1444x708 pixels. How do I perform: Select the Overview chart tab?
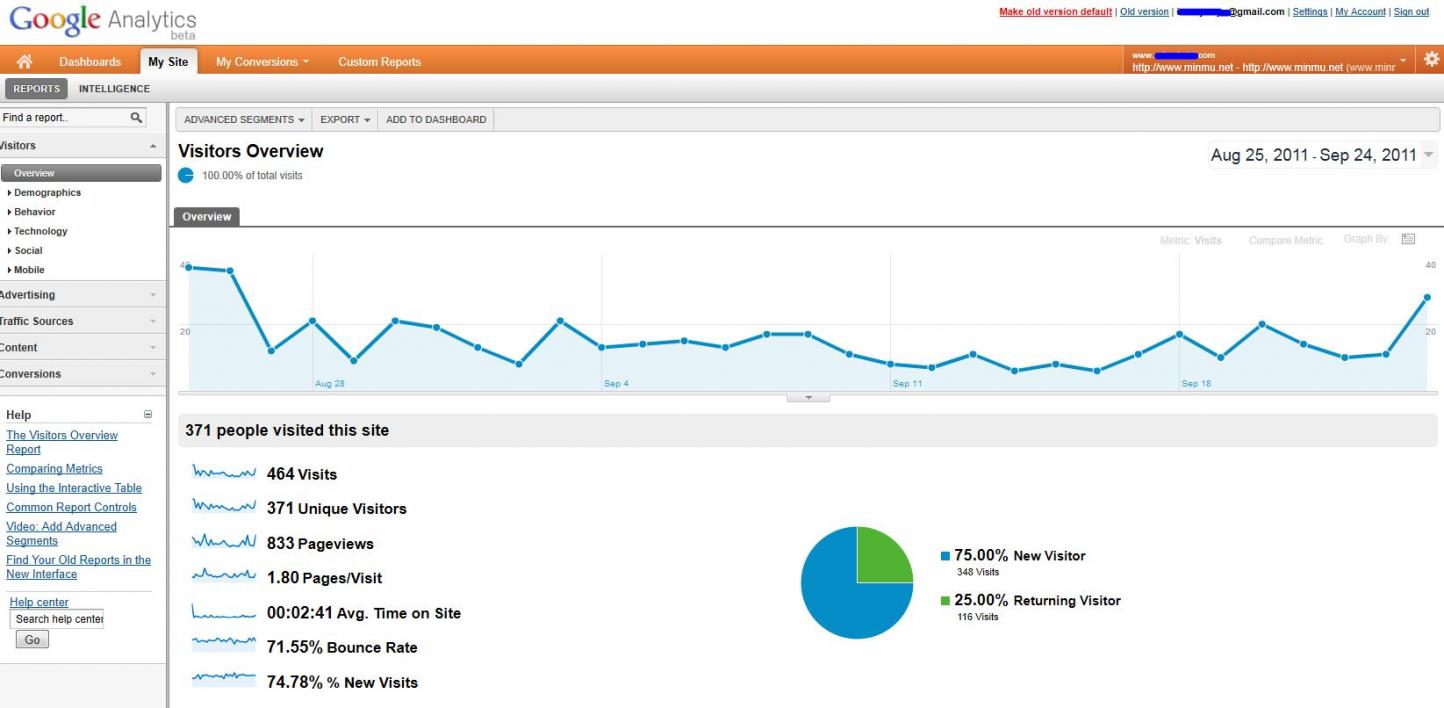point(207,217)
